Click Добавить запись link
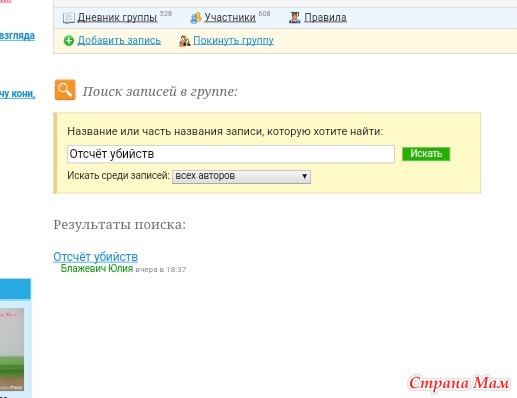517x398 pixels. pyautogui.click(x=119, y=40)
